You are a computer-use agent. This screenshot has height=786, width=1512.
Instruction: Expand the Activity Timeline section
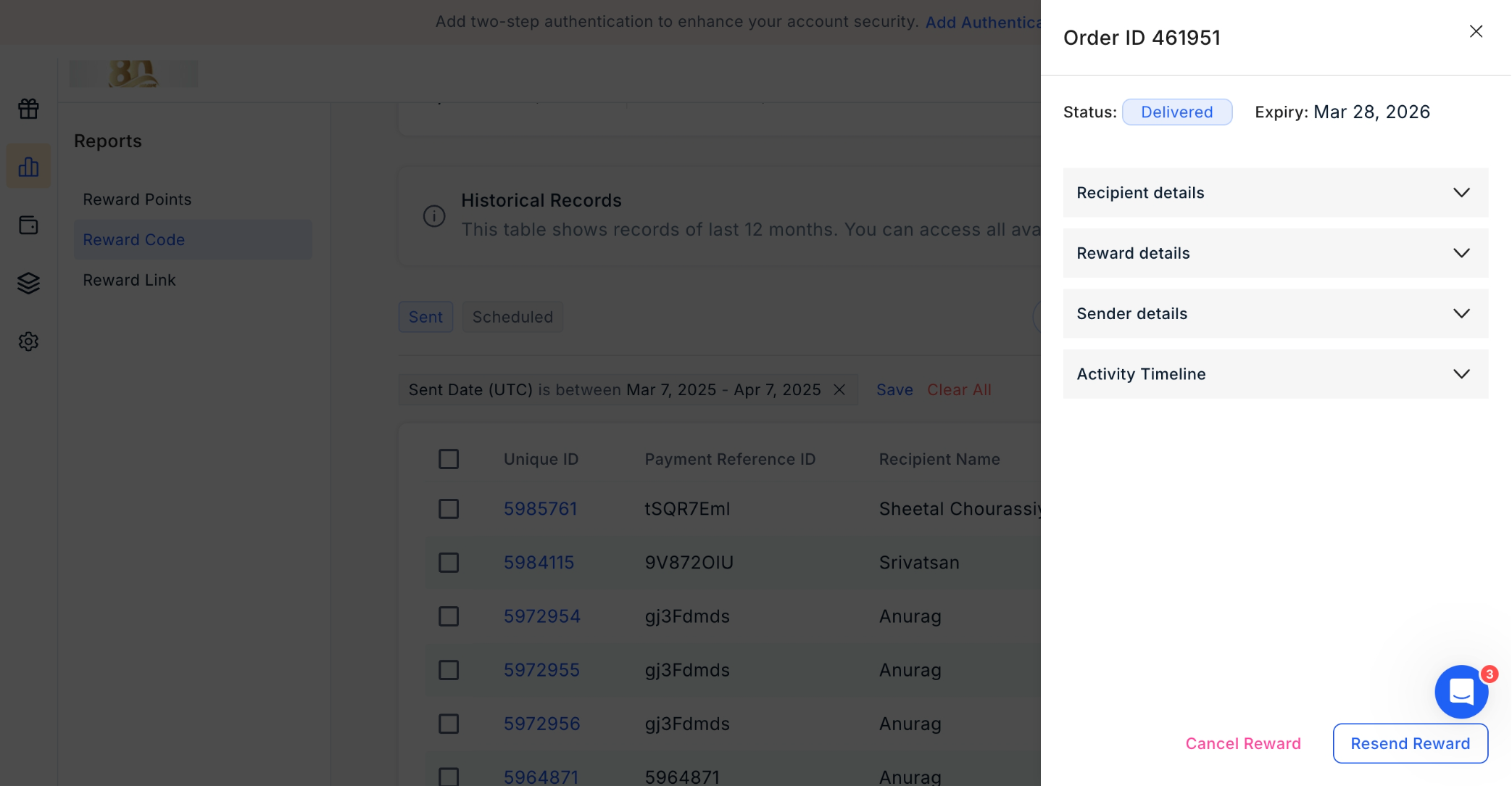[1275, 374]
